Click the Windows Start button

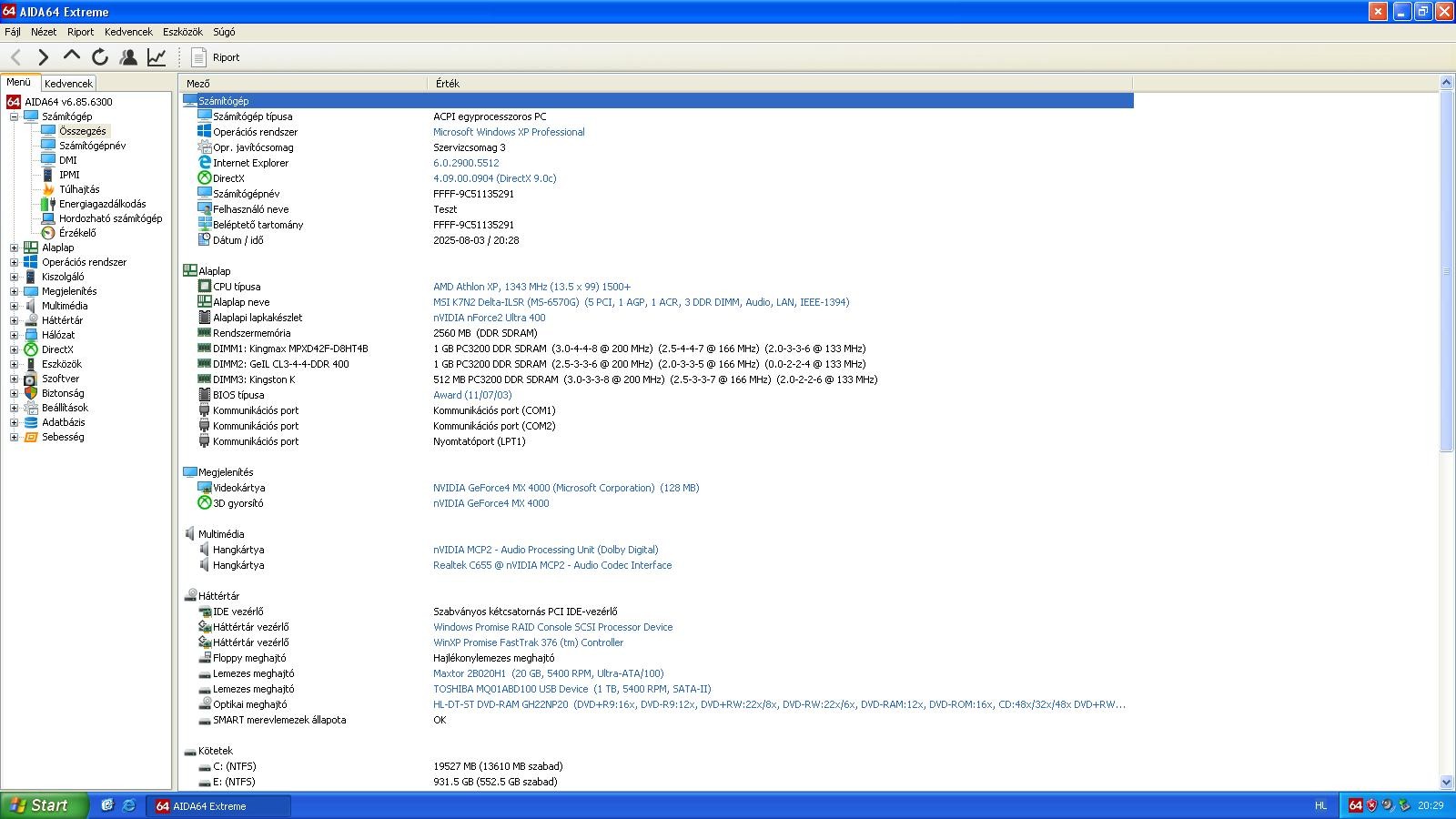(45, 805)
